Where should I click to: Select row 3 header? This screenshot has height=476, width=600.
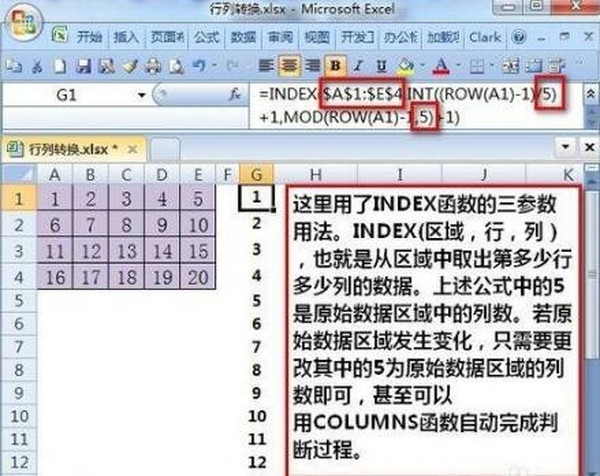(19, 251)
